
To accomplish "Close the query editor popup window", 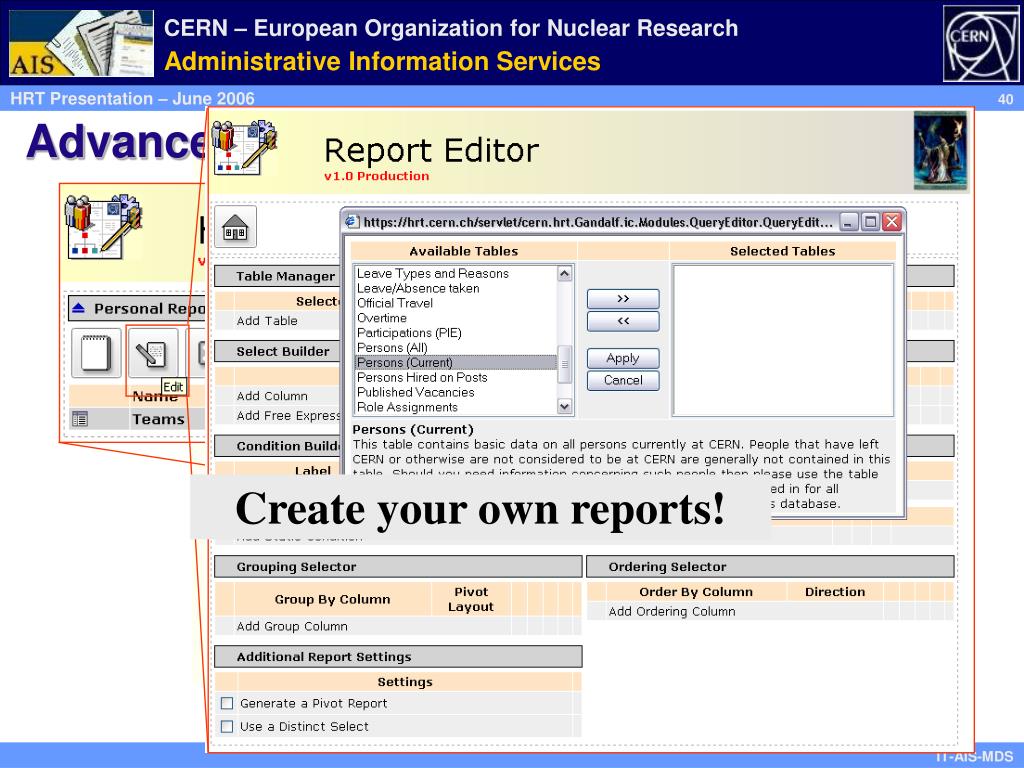I will [x=891, y=222].
